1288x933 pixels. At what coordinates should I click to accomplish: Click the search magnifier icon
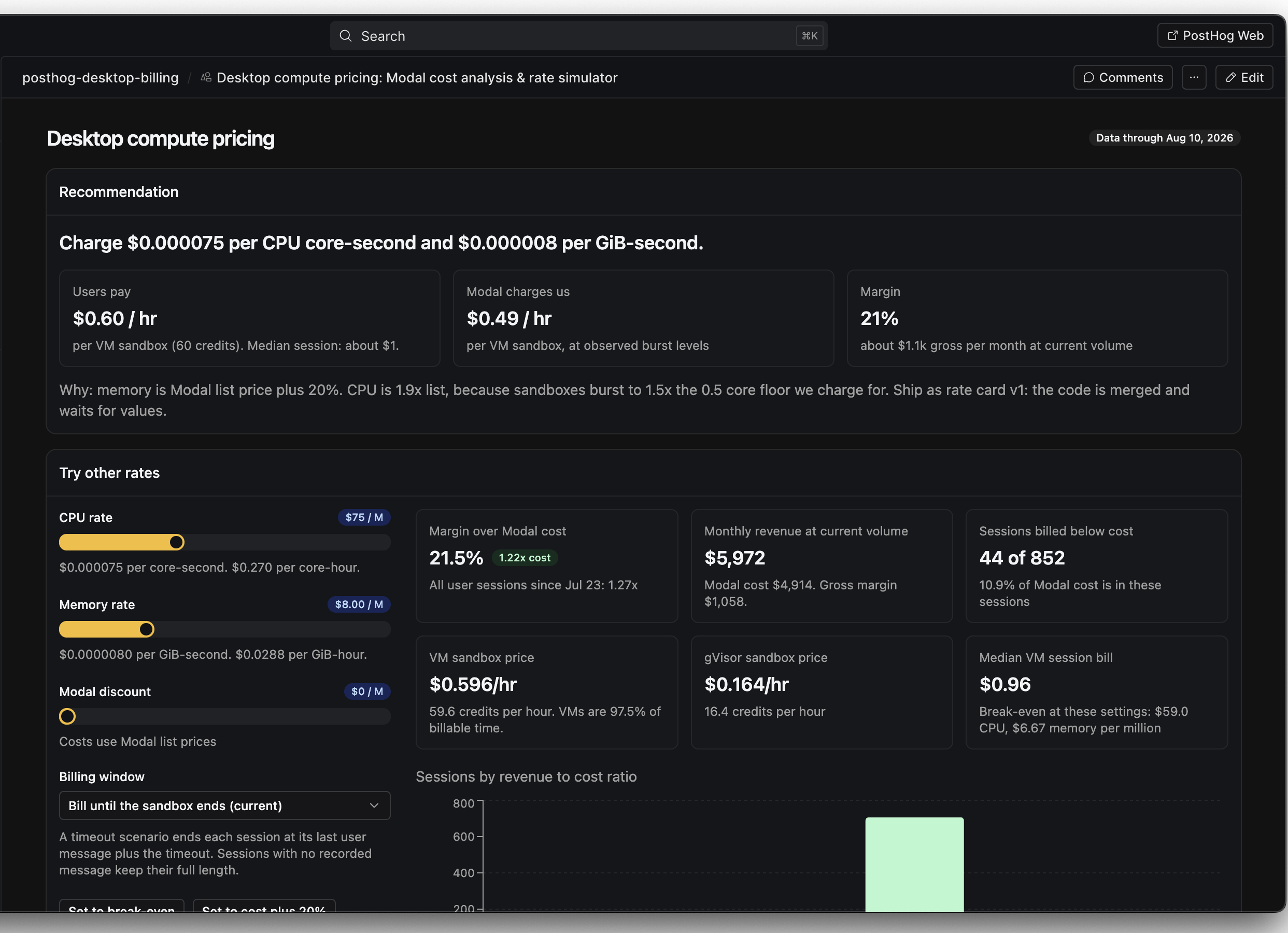click(x=345, y=36)
